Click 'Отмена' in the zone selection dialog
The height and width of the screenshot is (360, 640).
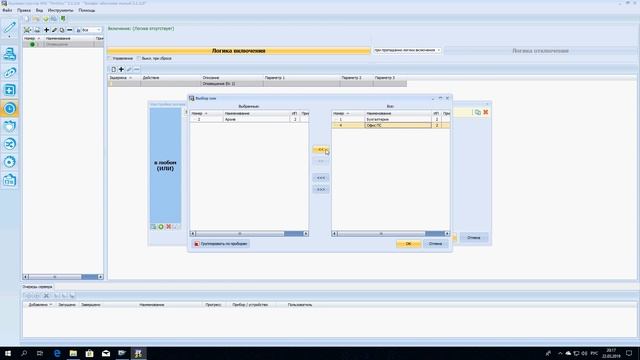tap(436, 244)
